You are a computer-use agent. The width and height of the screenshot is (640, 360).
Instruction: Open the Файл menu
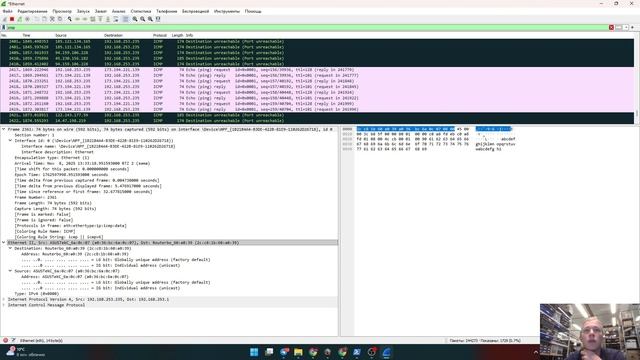pyautogui.click(x=7, y=11)
